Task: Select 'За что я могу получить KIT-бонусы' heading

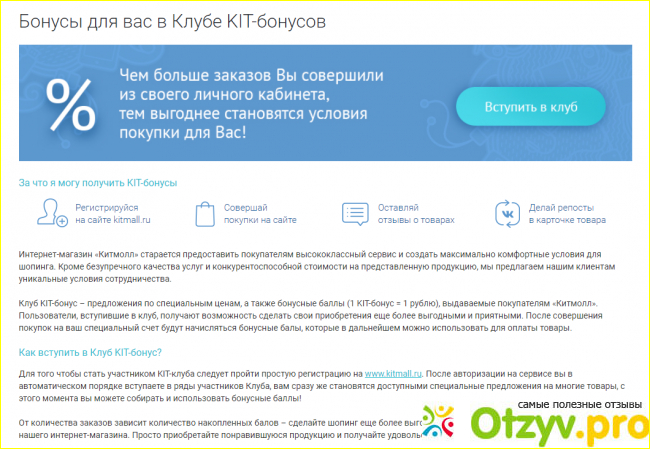Action: [x=98, y=183]
